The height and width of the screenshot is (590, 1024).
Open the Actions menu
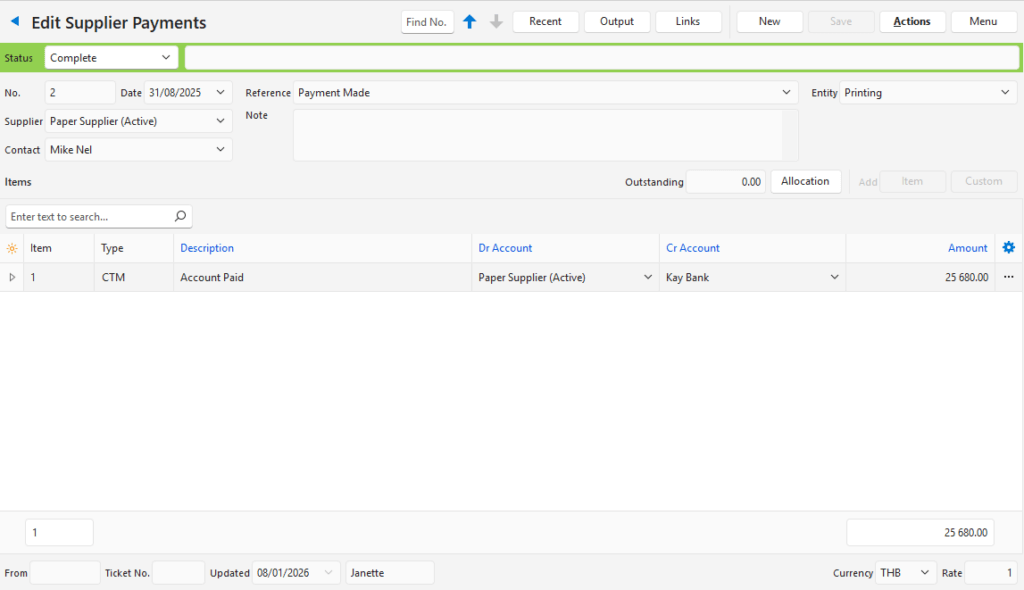pos(912,22)
